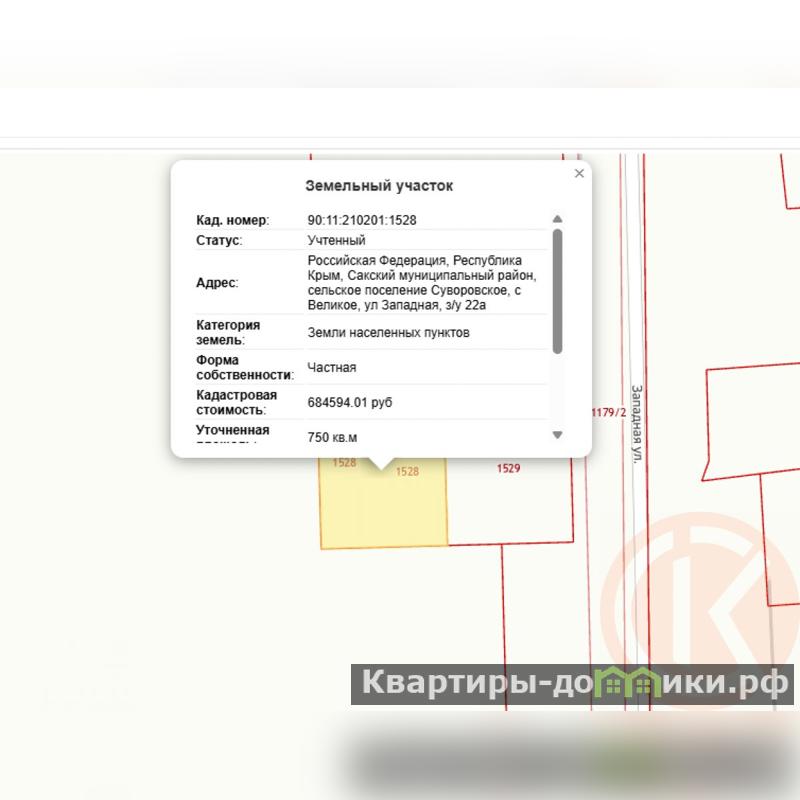Click the Кад. номер field label

coord(233,220)
